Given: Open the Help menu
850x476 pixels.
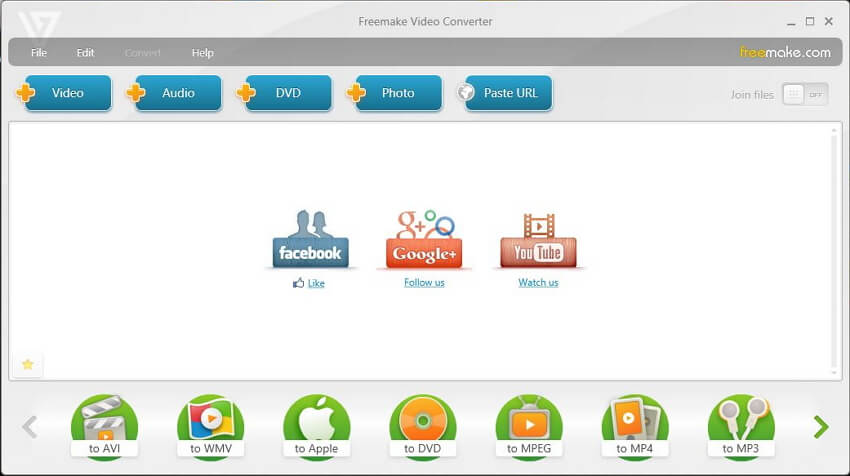Looking at the screenshot, I should pos(202,53).
